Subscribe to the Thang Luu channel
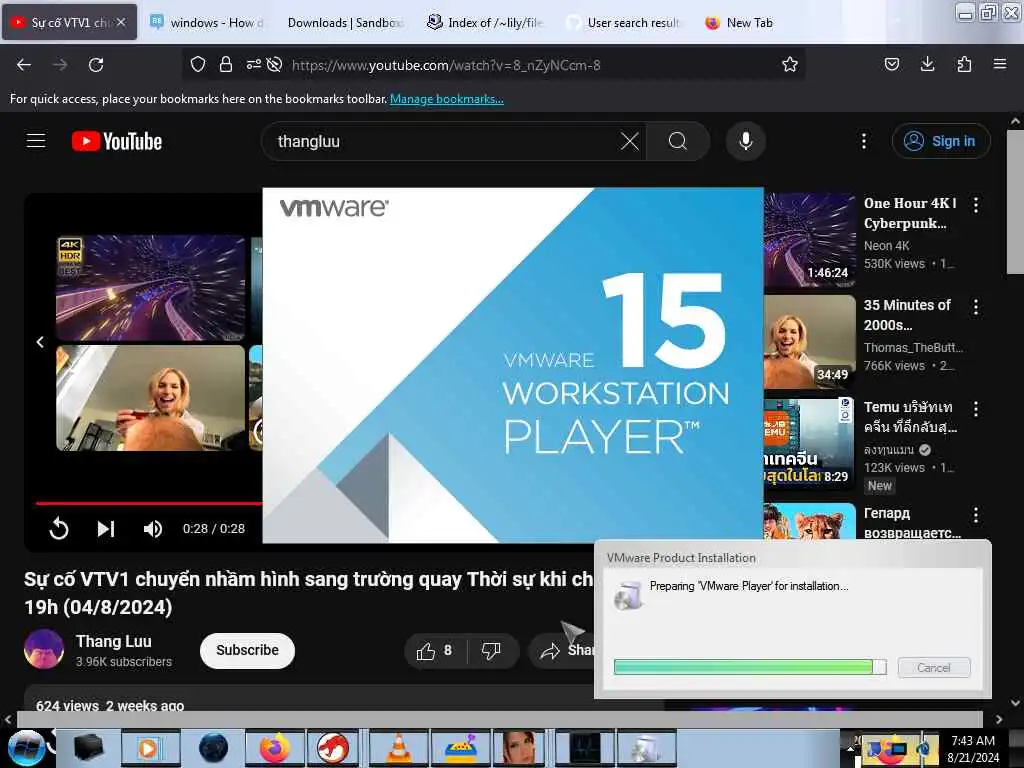Screen dimensions: 1024x768 click(248, 650)
